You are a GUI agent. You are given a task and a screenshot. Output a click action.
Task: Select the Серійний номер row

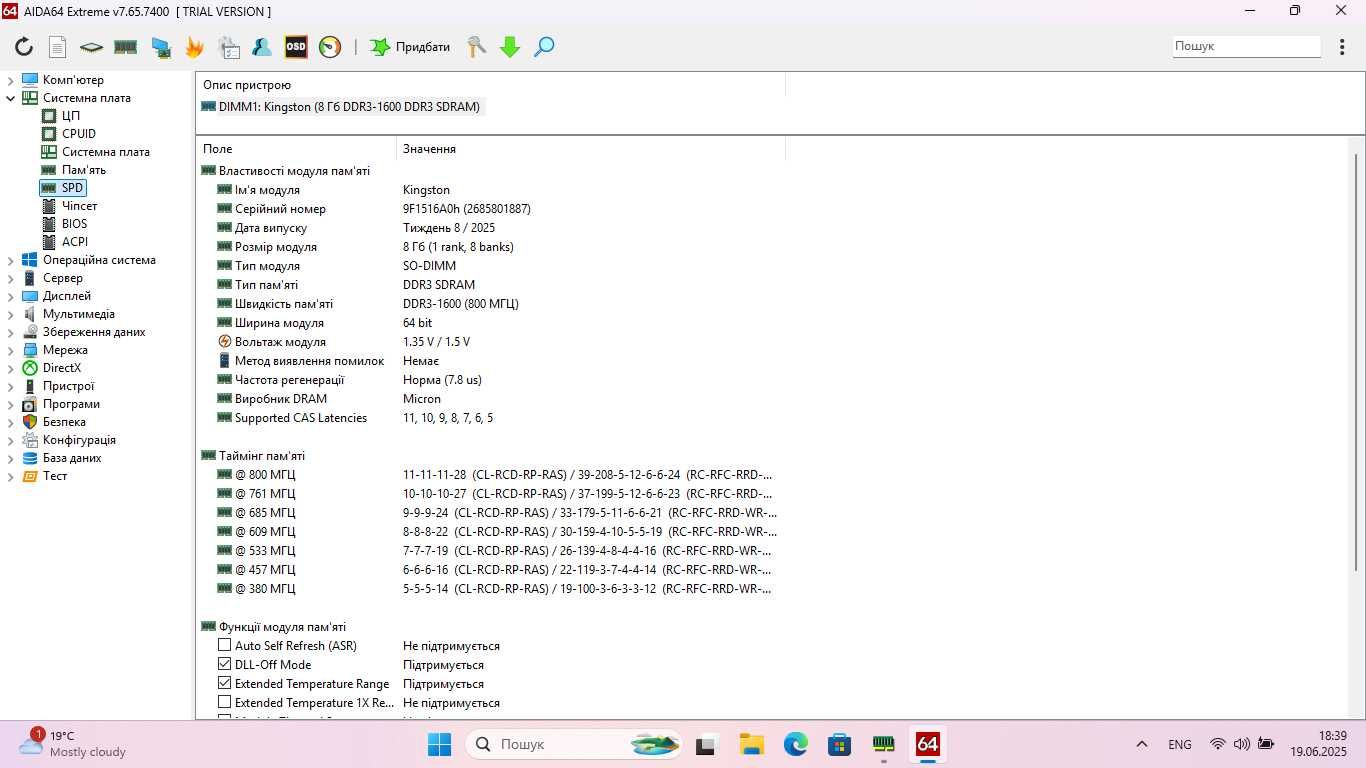(490, 209)
